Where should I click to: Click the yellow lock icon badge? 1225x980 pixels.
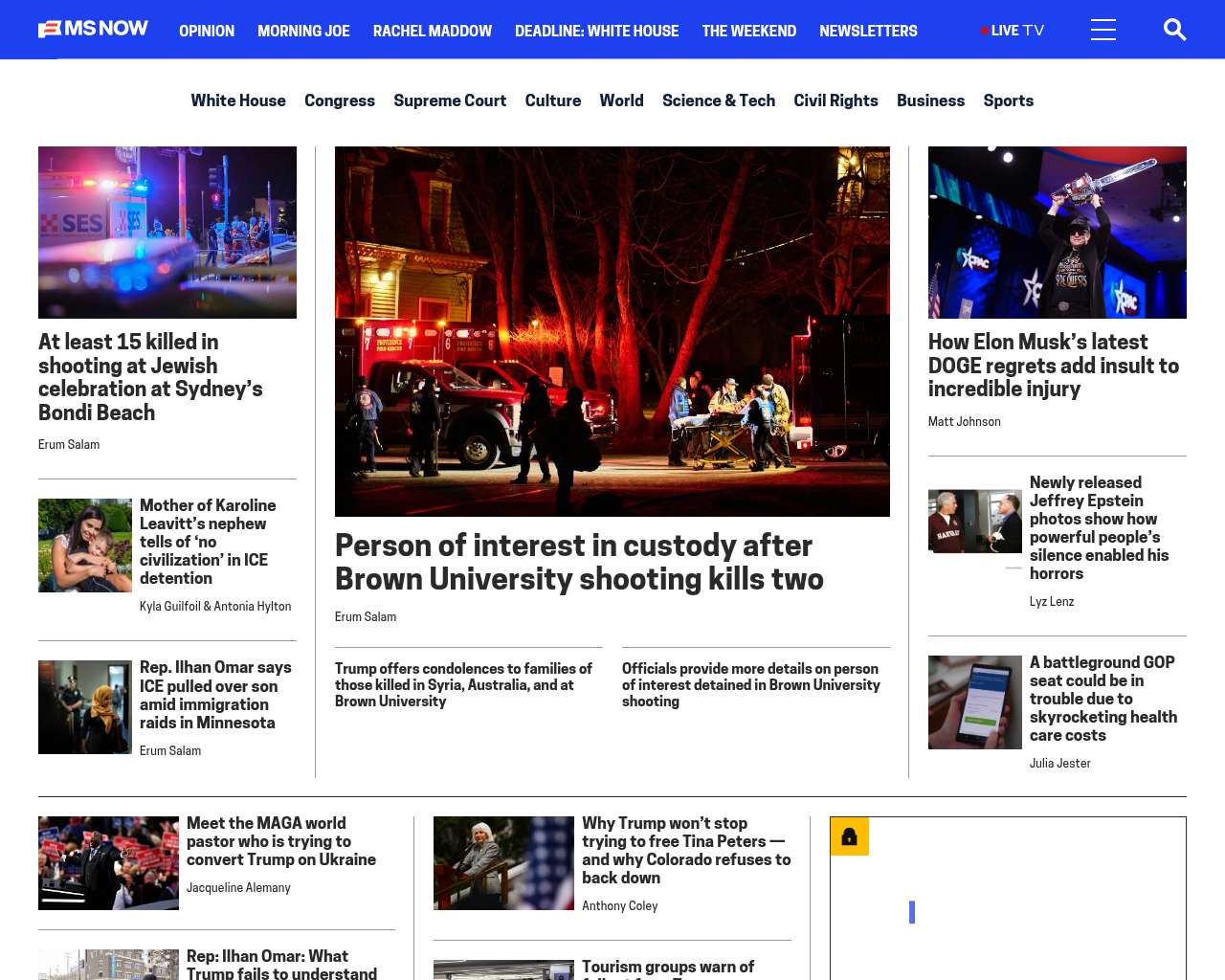tap(849, 836)
